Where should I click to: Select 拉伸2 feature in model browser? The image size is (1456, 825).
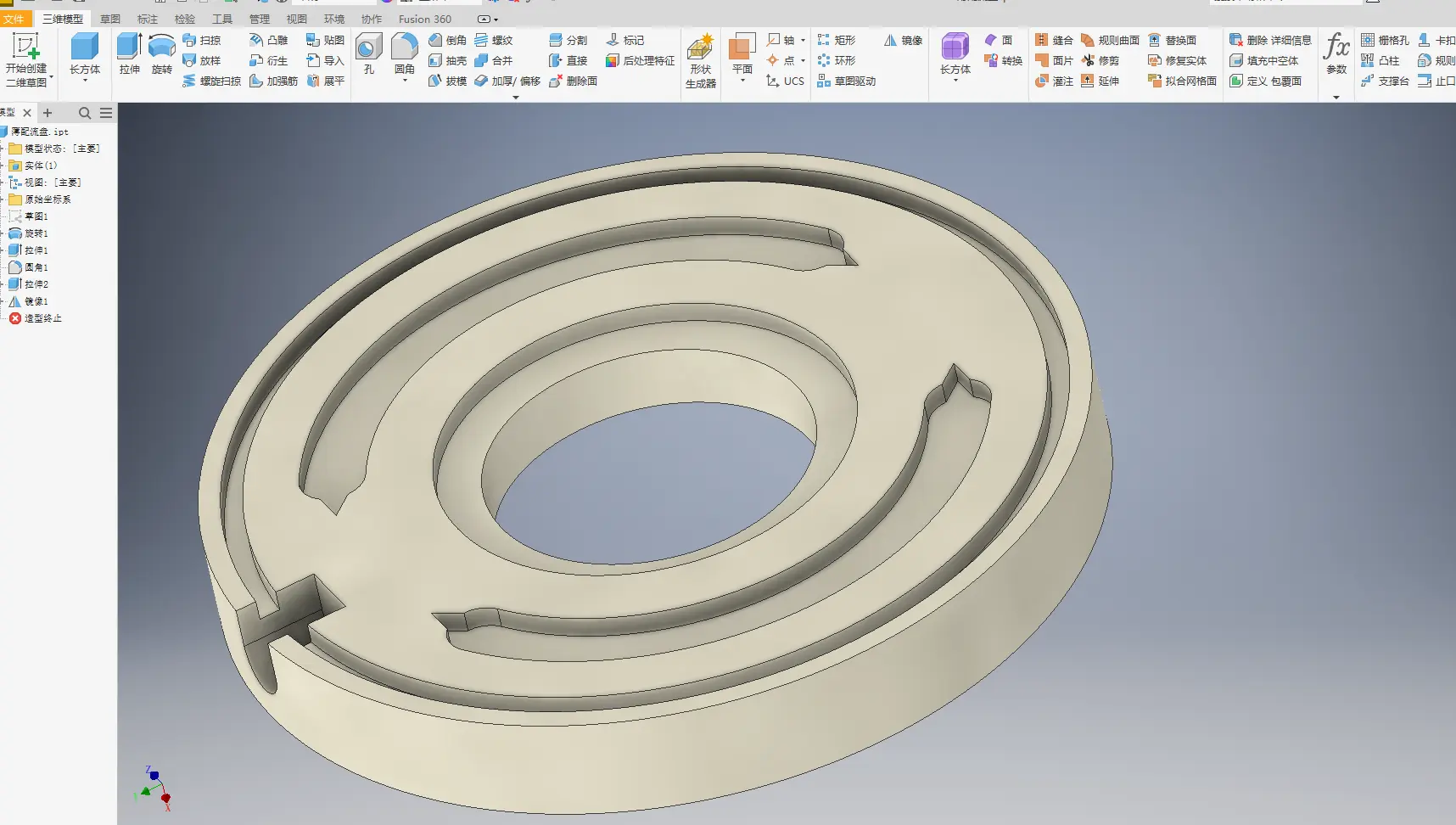pos(36,284)
